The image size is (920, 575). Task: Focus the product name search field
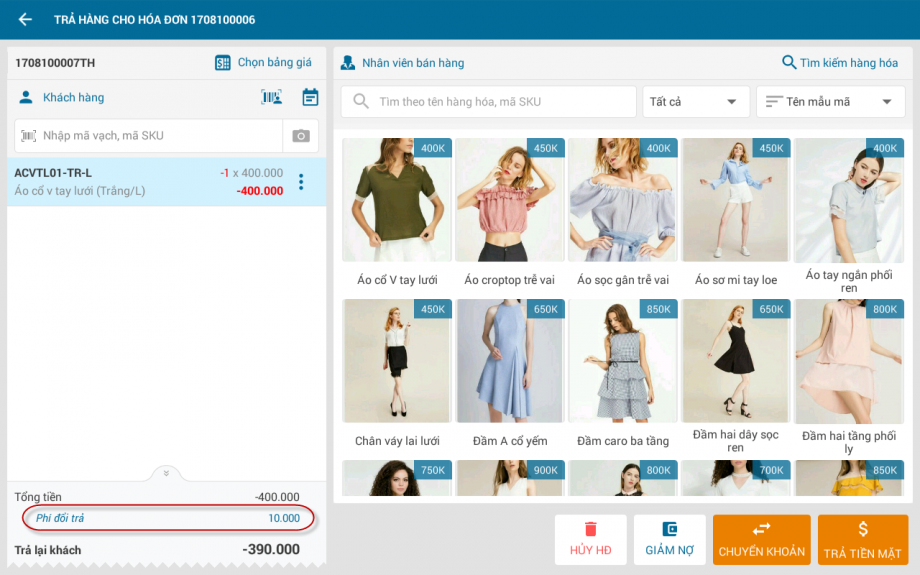click(489, 102)
